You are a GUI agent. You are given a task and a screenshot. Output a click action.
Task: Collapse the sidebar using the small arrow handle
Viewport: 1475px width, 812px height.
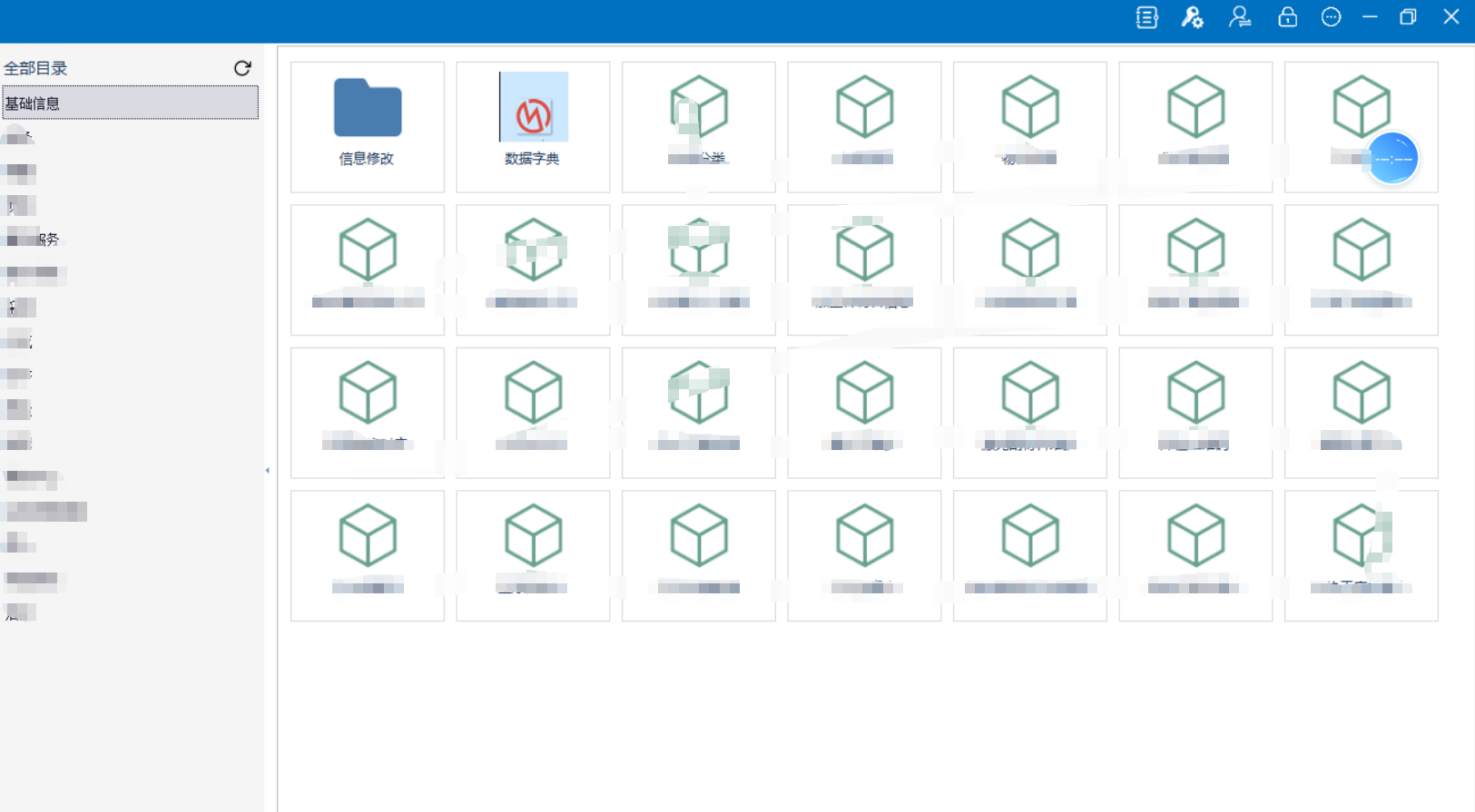pyautogui.click(x=267, y=470)
